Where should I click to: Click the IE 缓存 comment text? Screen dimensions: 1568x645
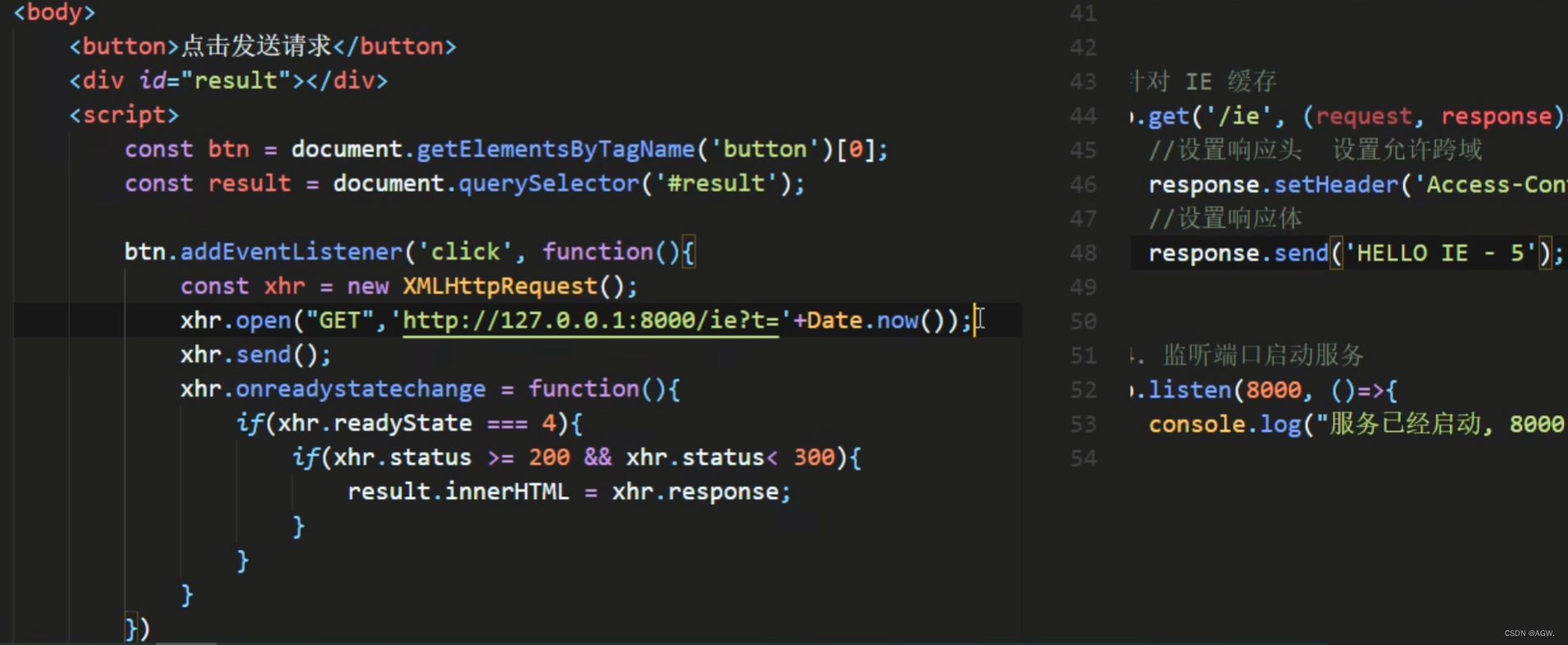coord(1231,81)
